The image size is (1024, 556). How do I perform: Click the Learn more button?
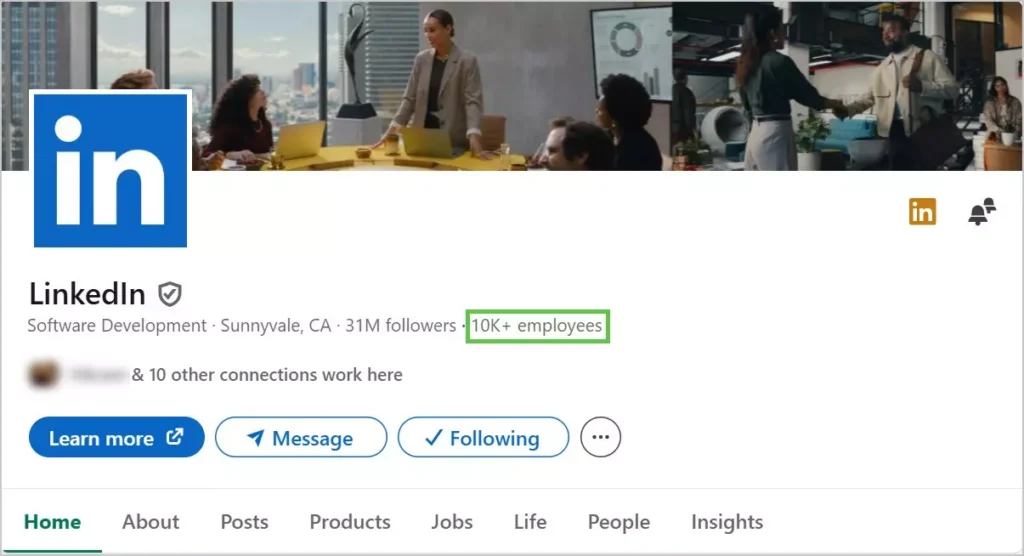click(x=116, y=438)
